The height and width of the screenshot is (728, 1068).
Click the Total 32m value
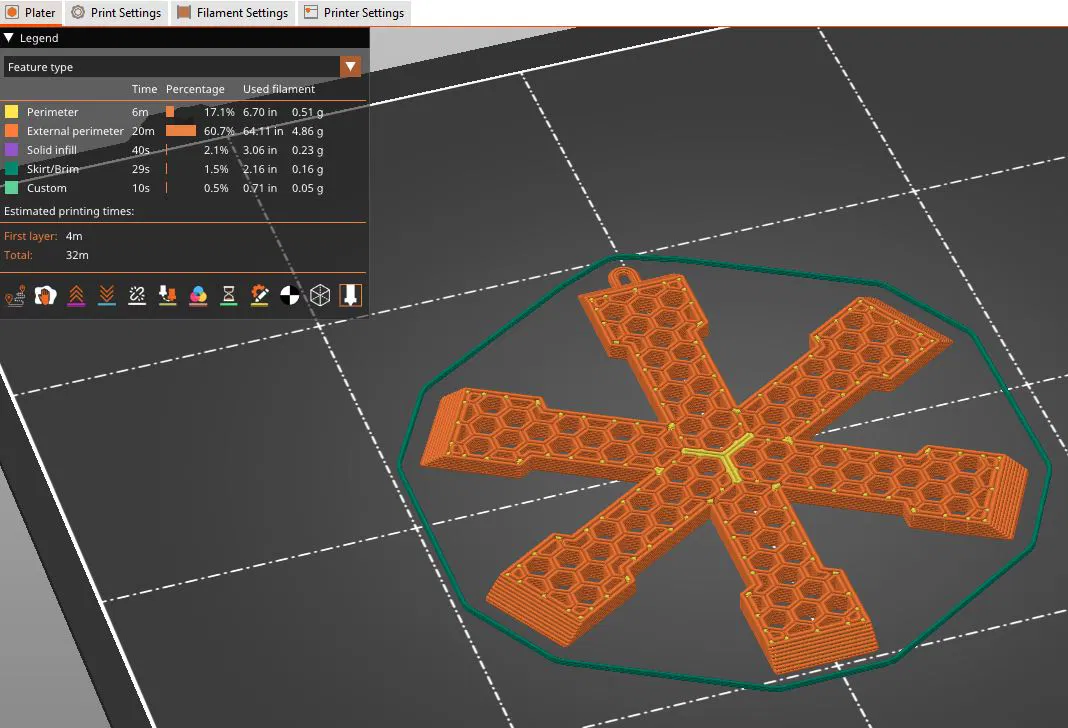click(x=77, y=255)
